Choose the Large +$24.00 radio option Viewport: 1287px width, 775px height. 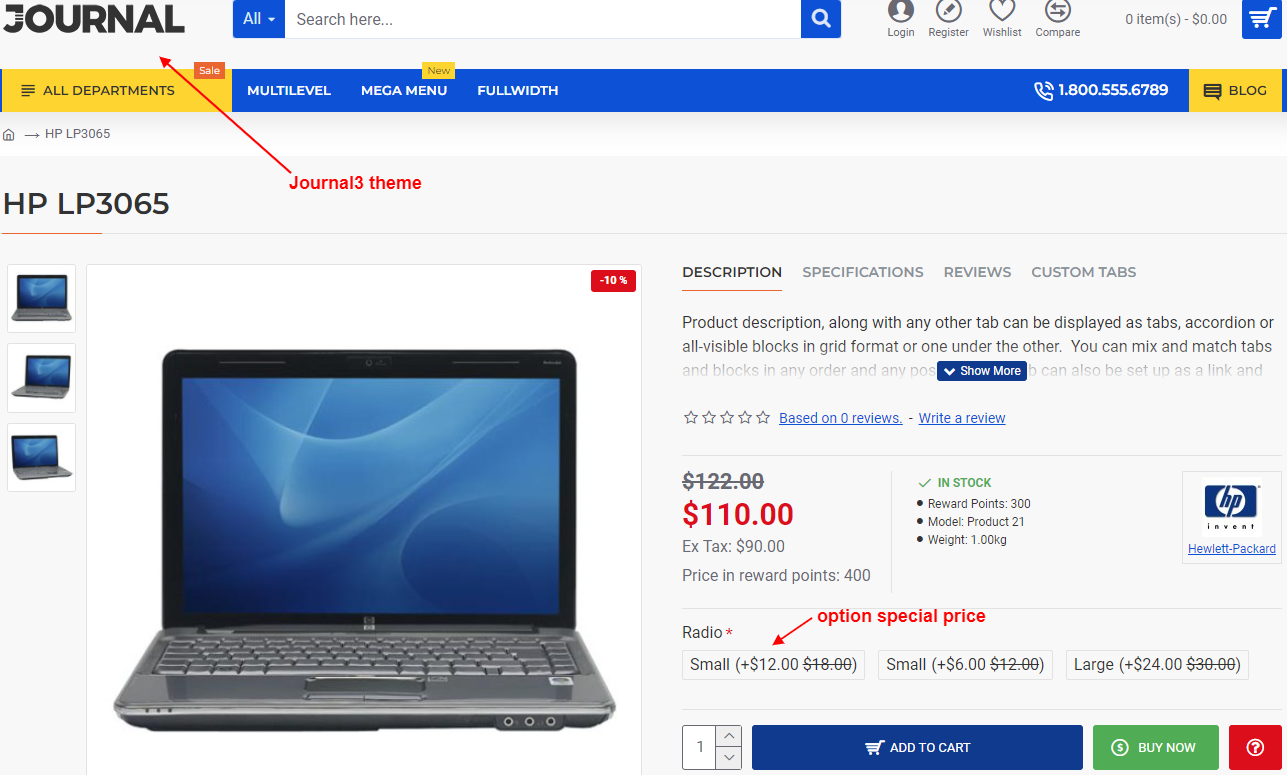(1157, 665)
